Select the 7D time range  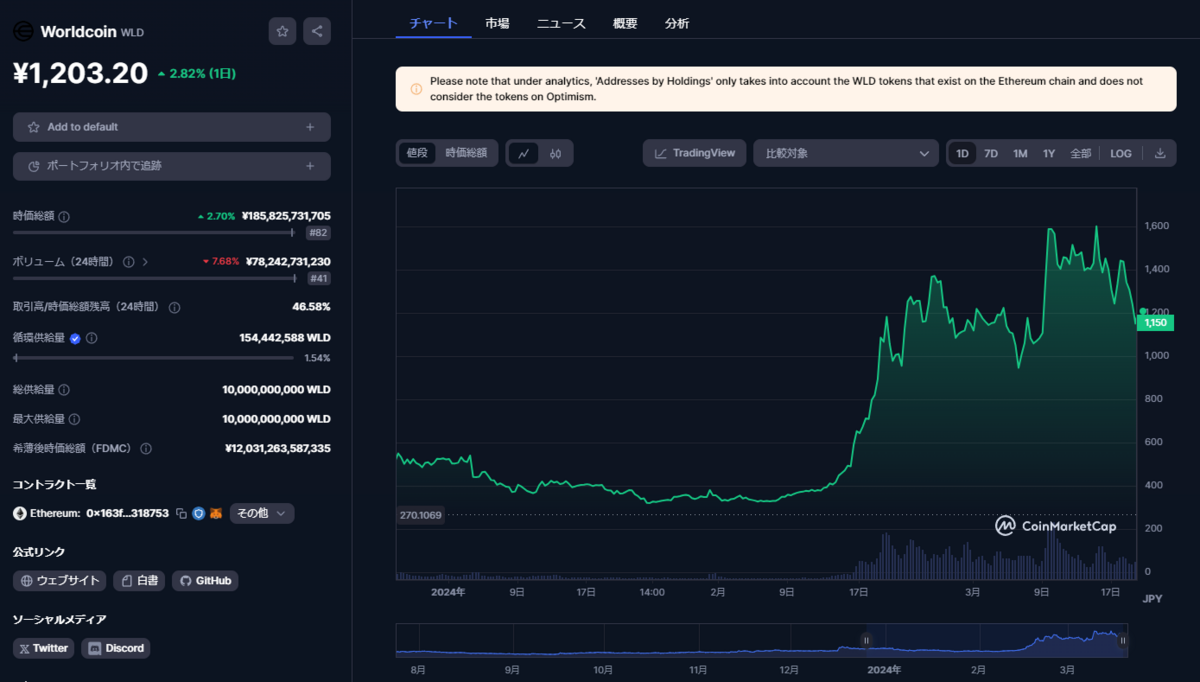pyautogui.click(x=991, y=153)
